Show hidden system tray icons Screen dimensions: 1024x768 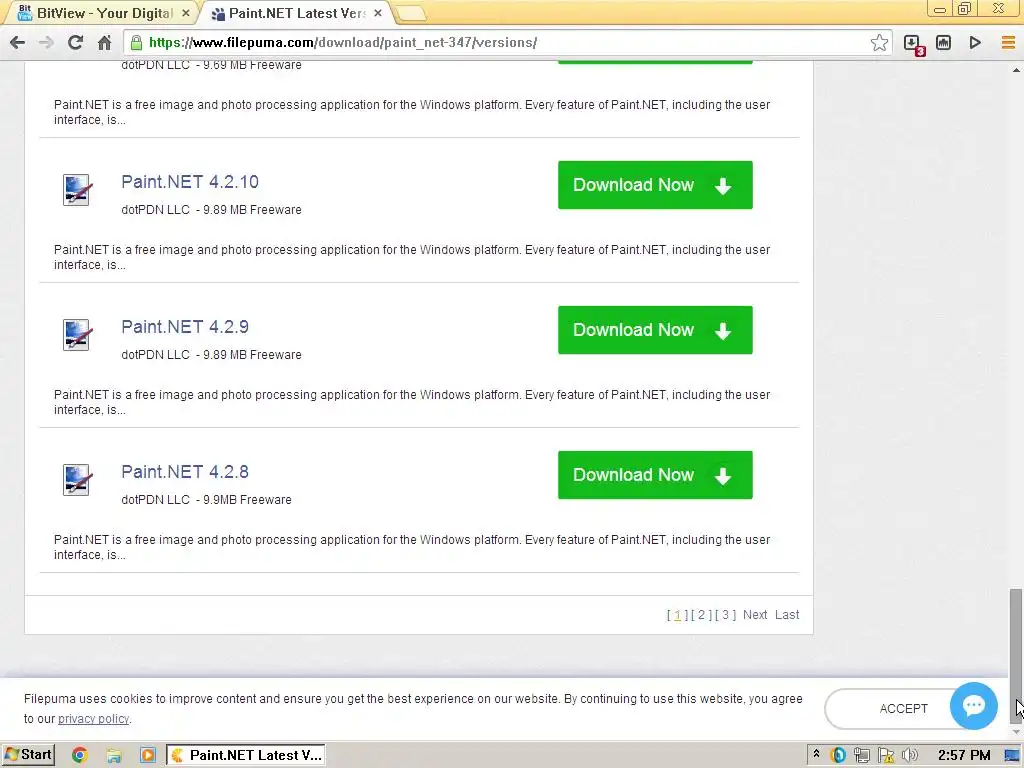(x=816, y=754)
